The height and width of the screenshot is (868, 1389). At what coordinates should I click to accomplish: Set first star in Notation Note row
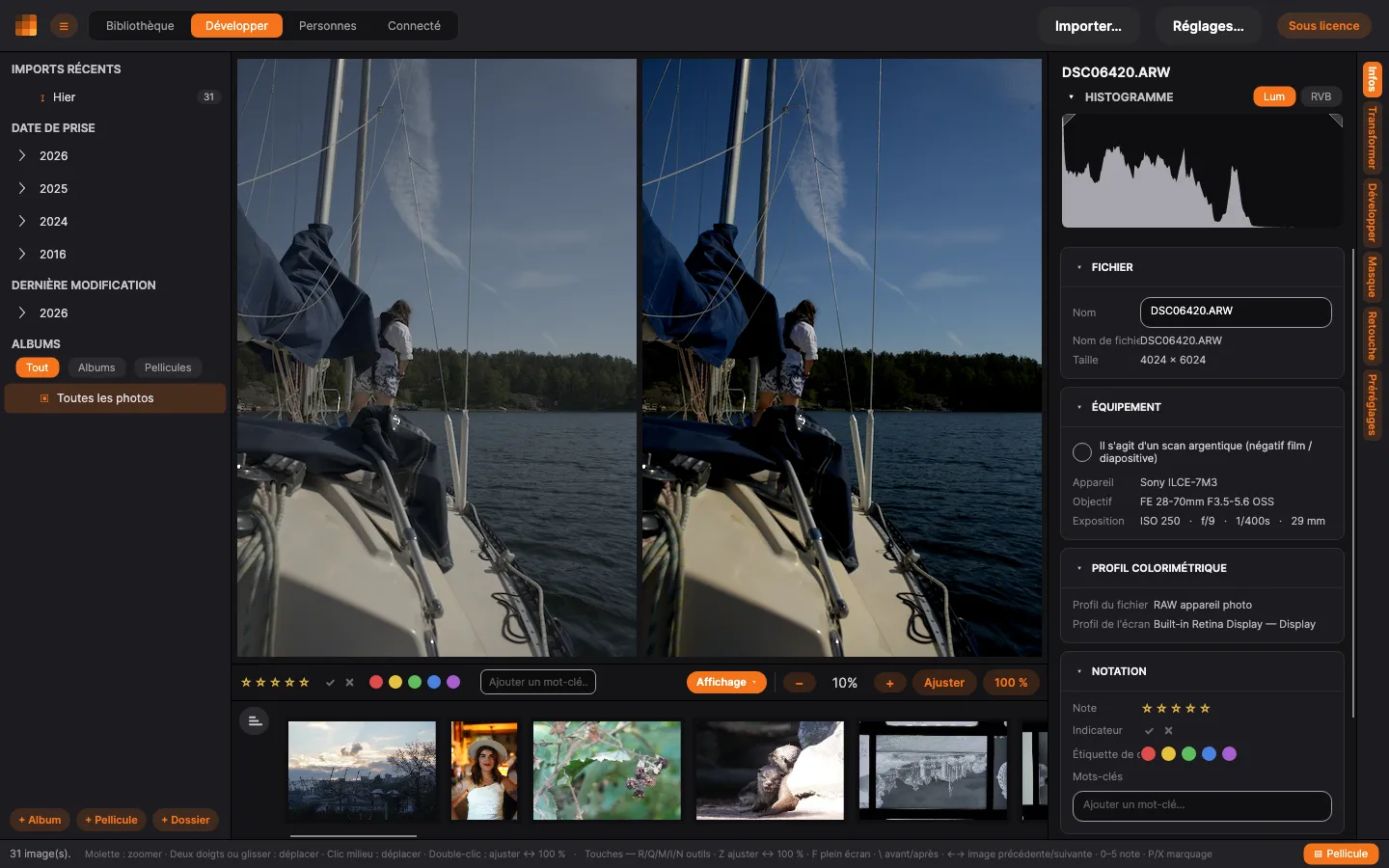coord(1147,708)
